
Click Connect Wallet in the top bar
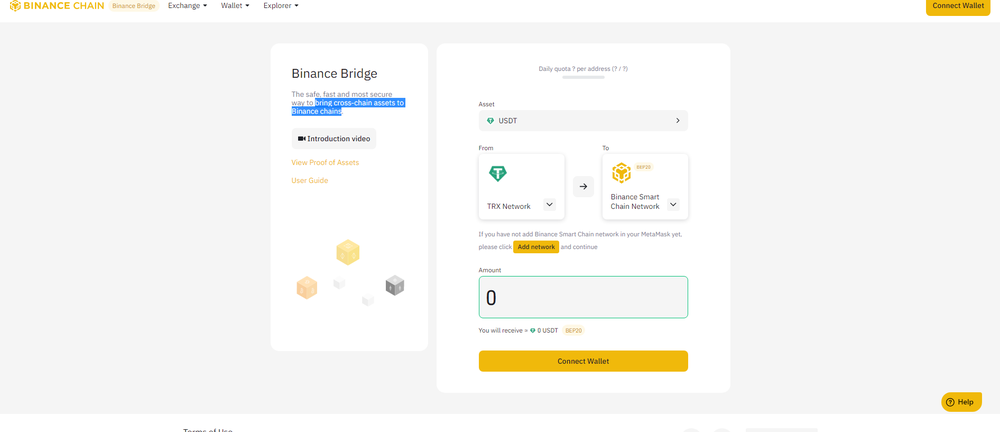pyautogui.click(x=958, y=6)
